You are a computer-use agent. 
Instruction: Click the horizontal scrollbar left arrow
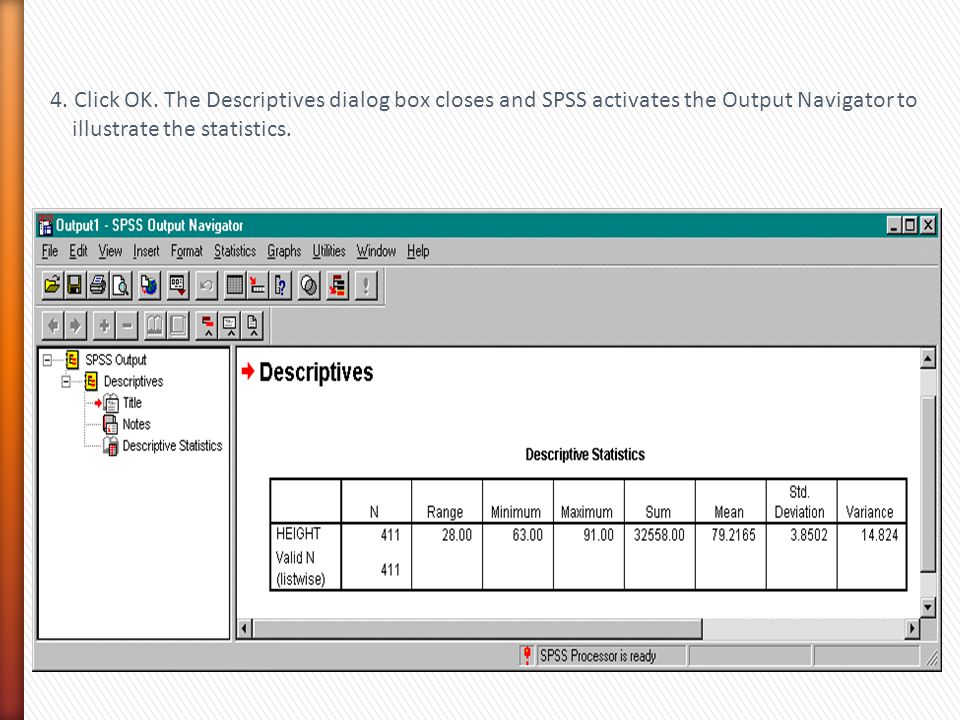pyautogui.click(x=245, y=628)
